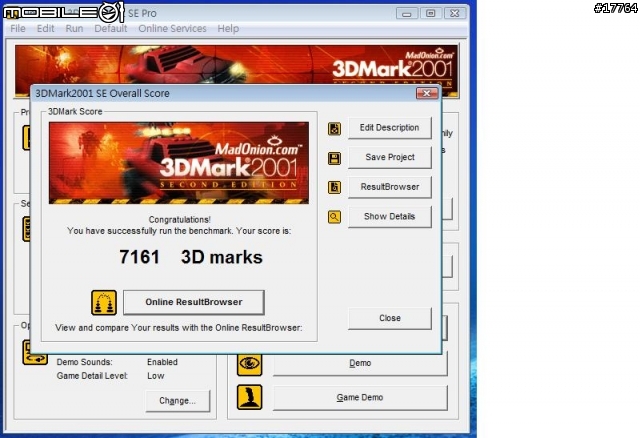This screenshot has width=640, height=438.
Task: Click the Save Project button
Action: [389, 157]
